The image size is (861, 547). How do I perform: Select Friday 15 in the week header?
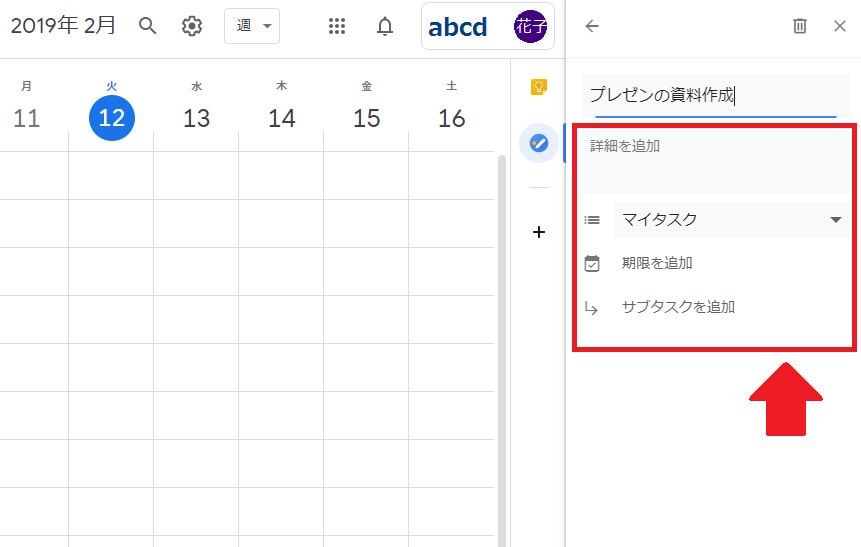pyautogui.click(x=367, y=118)
